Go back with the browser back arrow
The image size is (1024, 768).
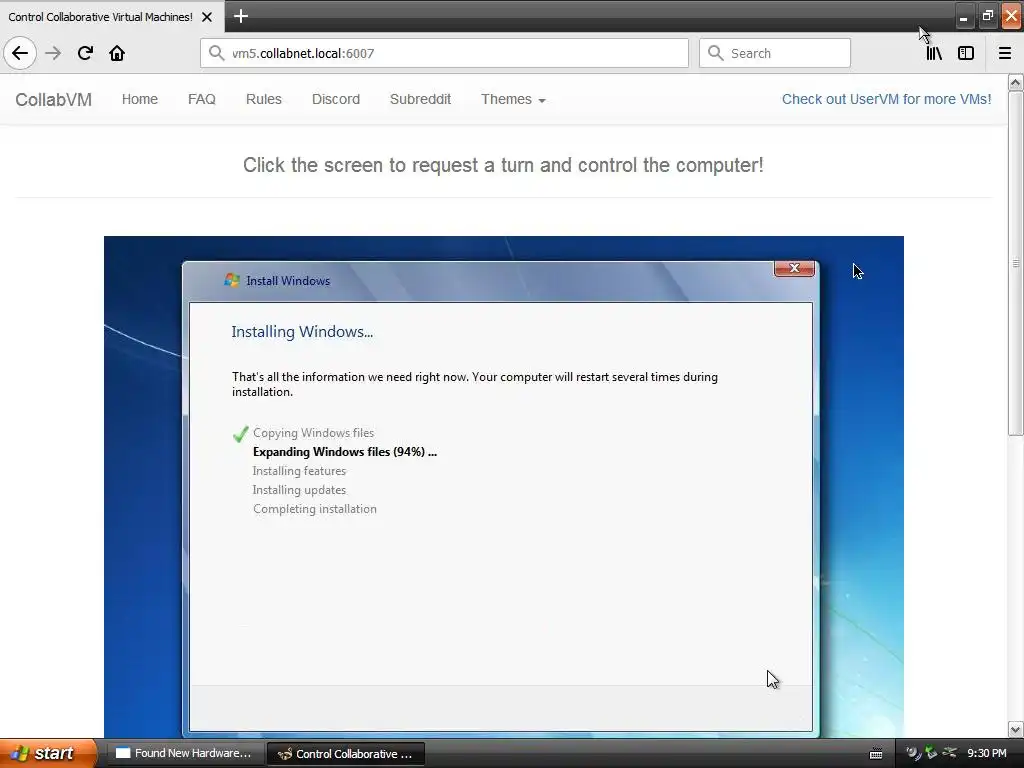point(20,53)
